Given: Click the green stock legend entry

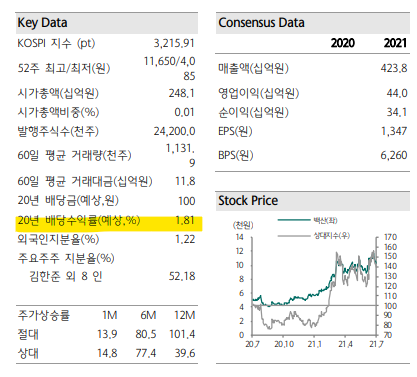Looking at the screenshot, I should pos(307,220).
